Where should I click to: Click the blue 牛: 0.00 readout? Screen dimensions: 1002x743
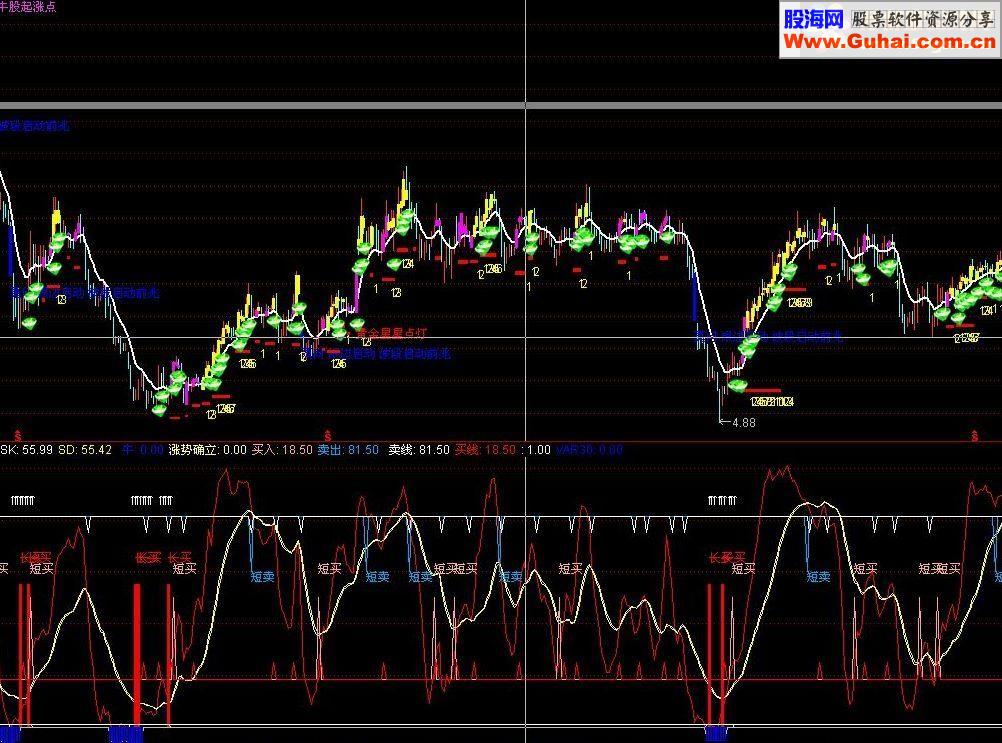143,450
